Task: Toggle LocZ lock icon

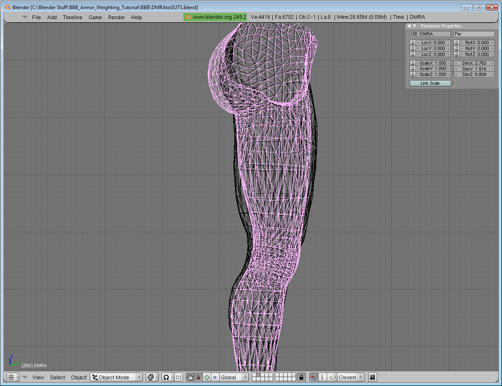Action: [x=412, y=54]
